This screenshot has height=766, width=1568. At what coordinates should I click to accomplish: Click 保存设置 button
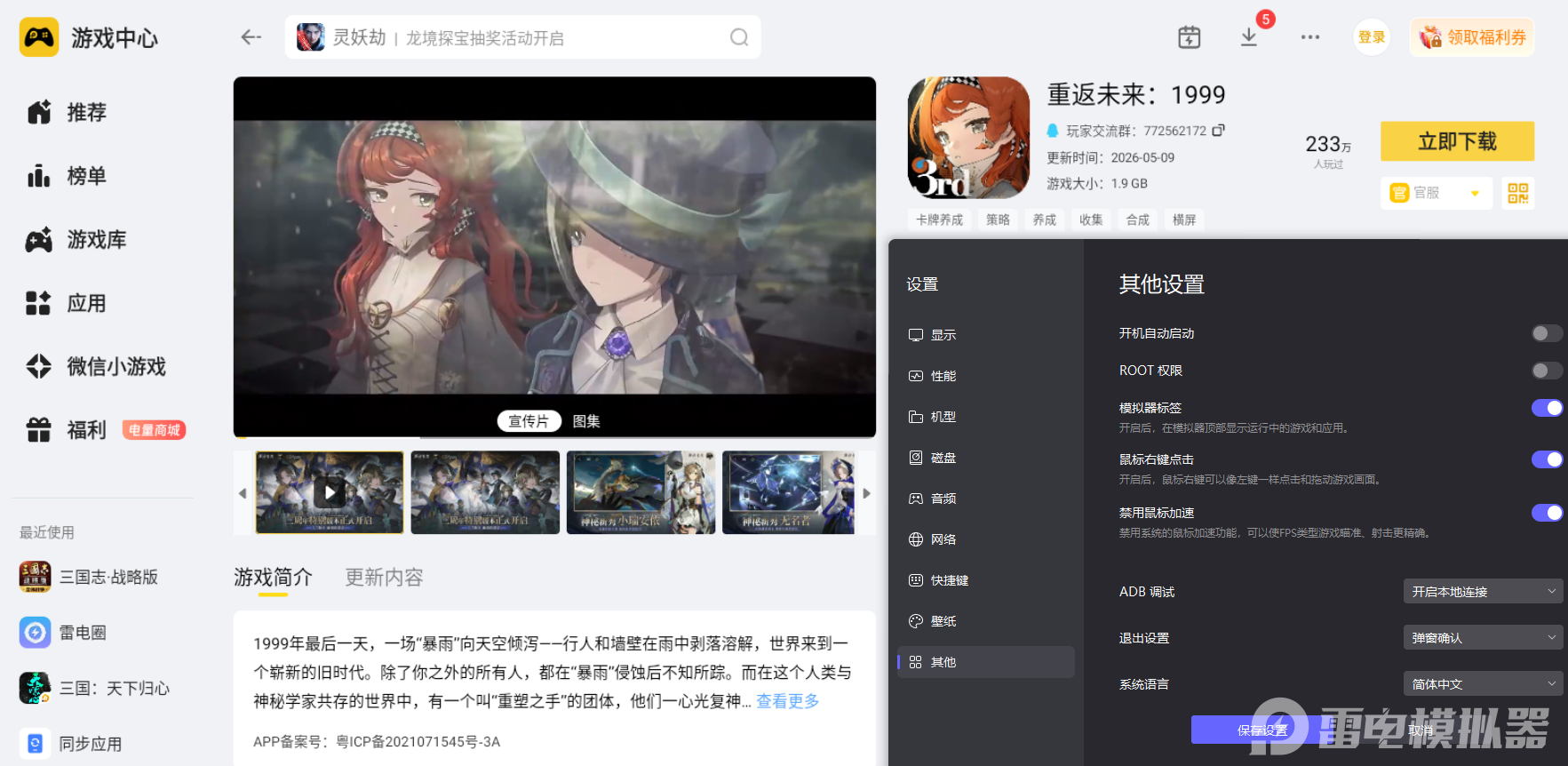1262,730
